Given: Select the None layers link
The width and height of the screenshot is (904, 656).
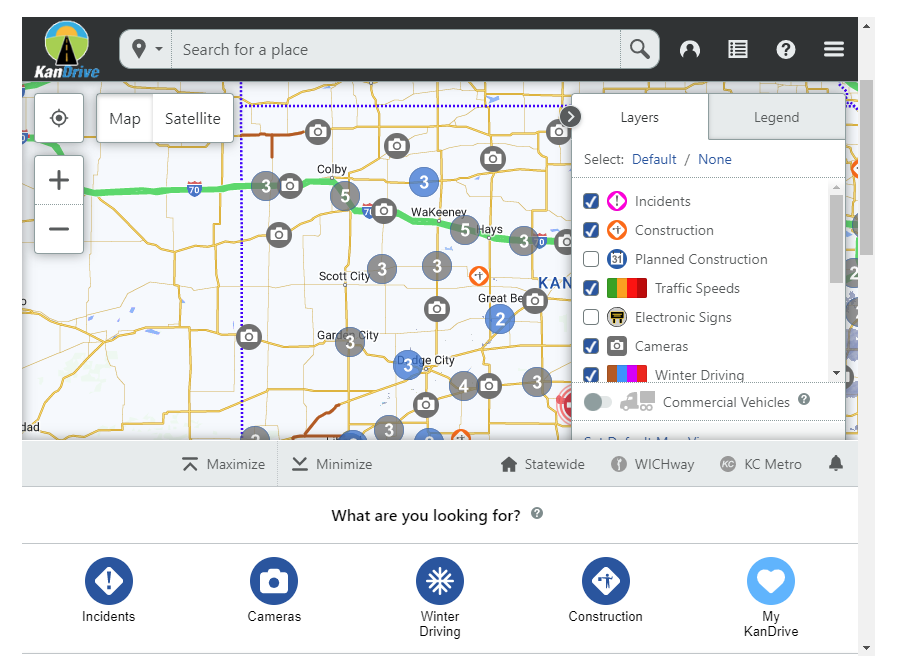Looking at the screenshot, I should click(714, 159).
